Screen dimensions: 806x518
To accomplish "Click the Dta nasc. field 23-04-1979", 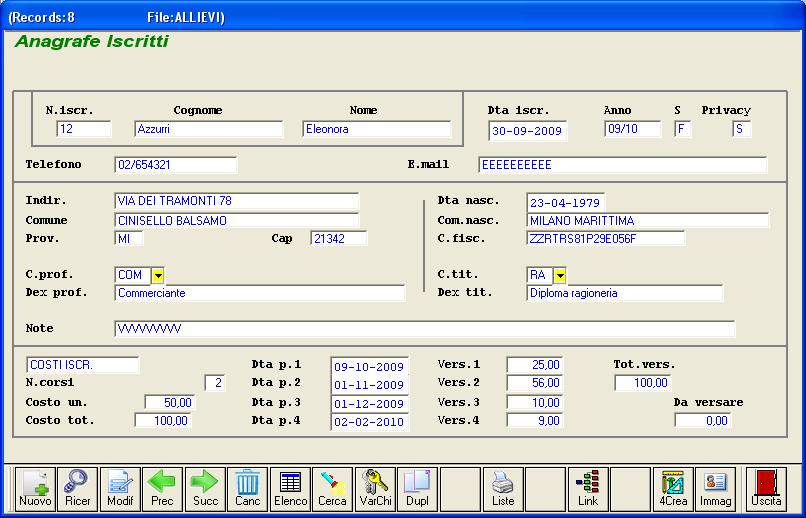I will tap(565, 202).
